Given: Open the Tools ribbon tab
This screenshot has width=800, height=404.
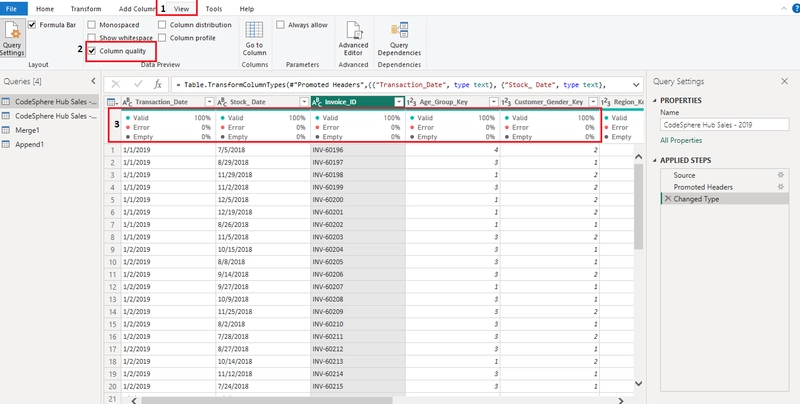Looking at the screenshot, I should click(x=214, y=9).
